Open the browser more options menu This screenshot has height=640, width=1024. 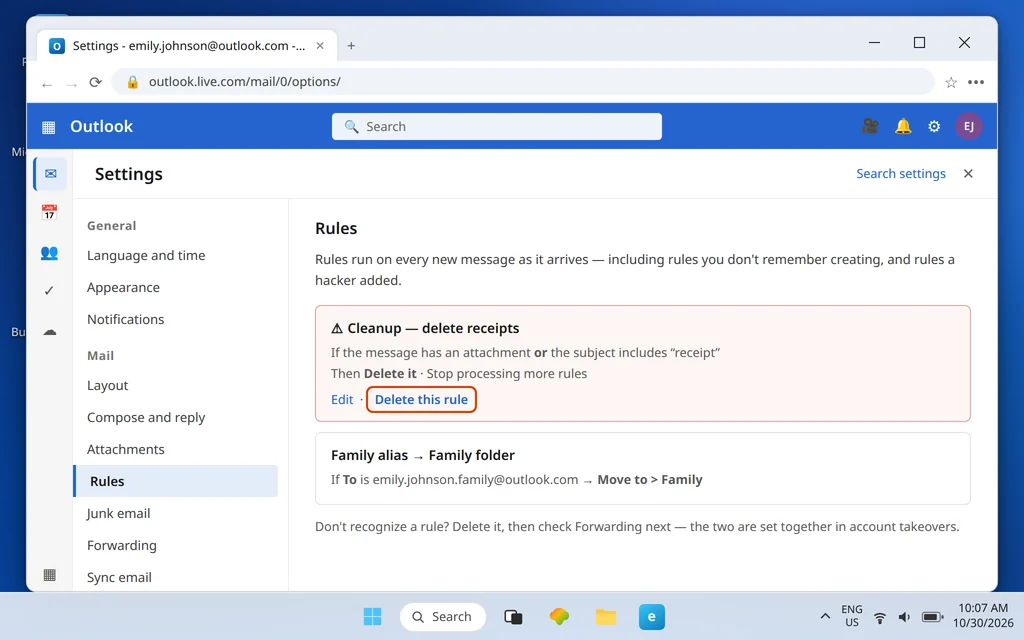click(x=976, y=82)
